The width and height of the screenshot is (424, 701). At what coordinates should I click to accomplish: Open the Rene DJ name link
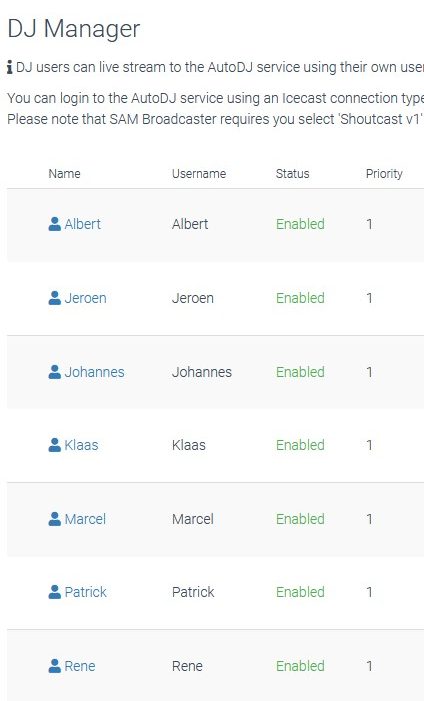pos(80,666)
